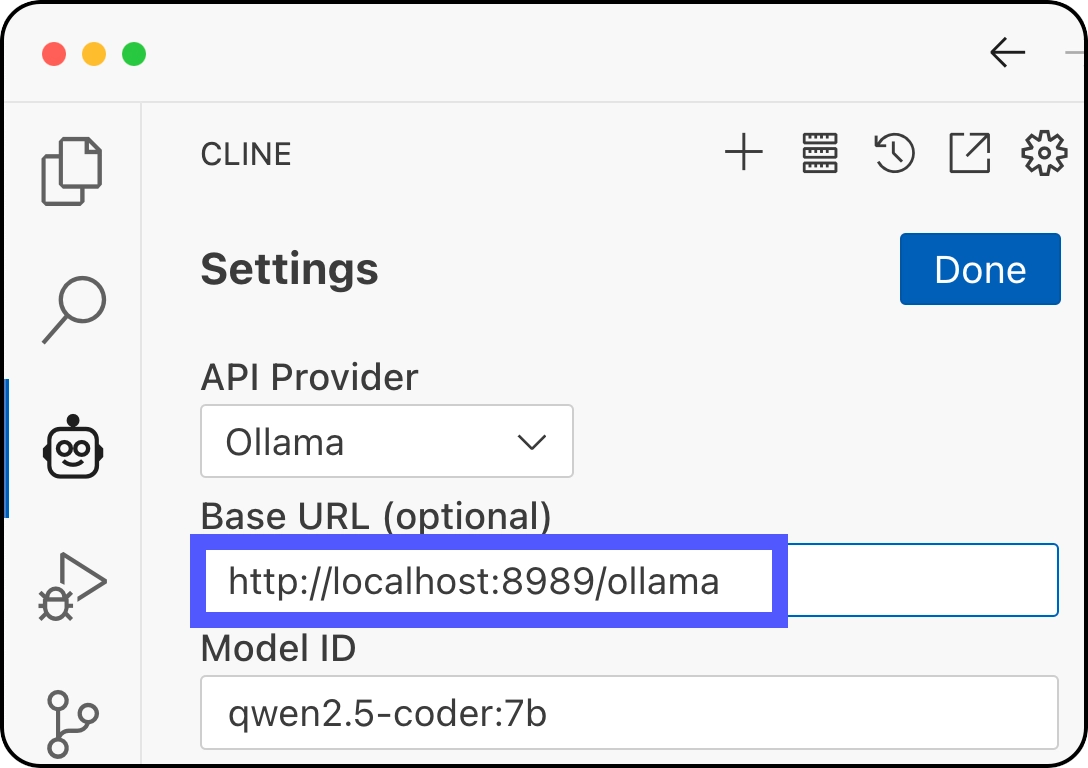The image size is (1088, 768).
Task: Open the Run and Debug view
Action: click(72, 586)
